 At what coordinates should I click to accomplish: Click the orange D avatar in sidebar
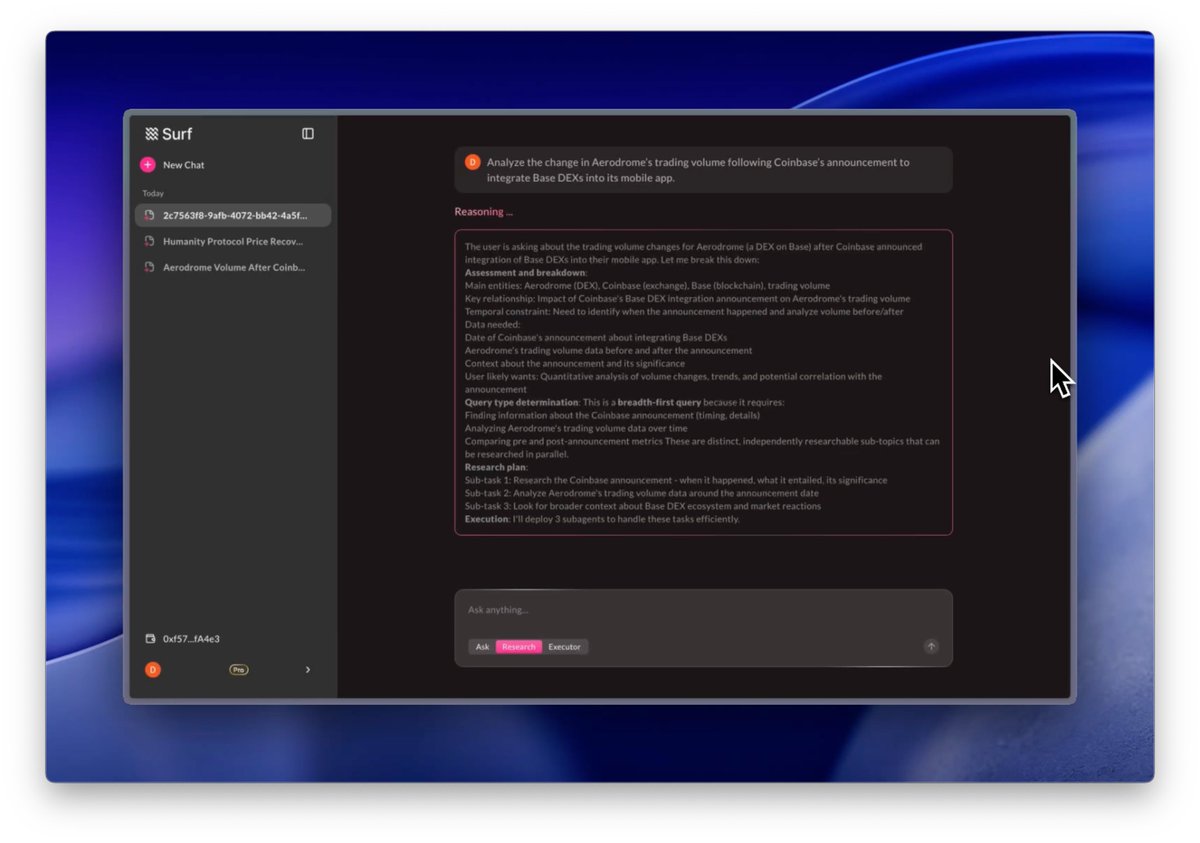tap(153, 670)
